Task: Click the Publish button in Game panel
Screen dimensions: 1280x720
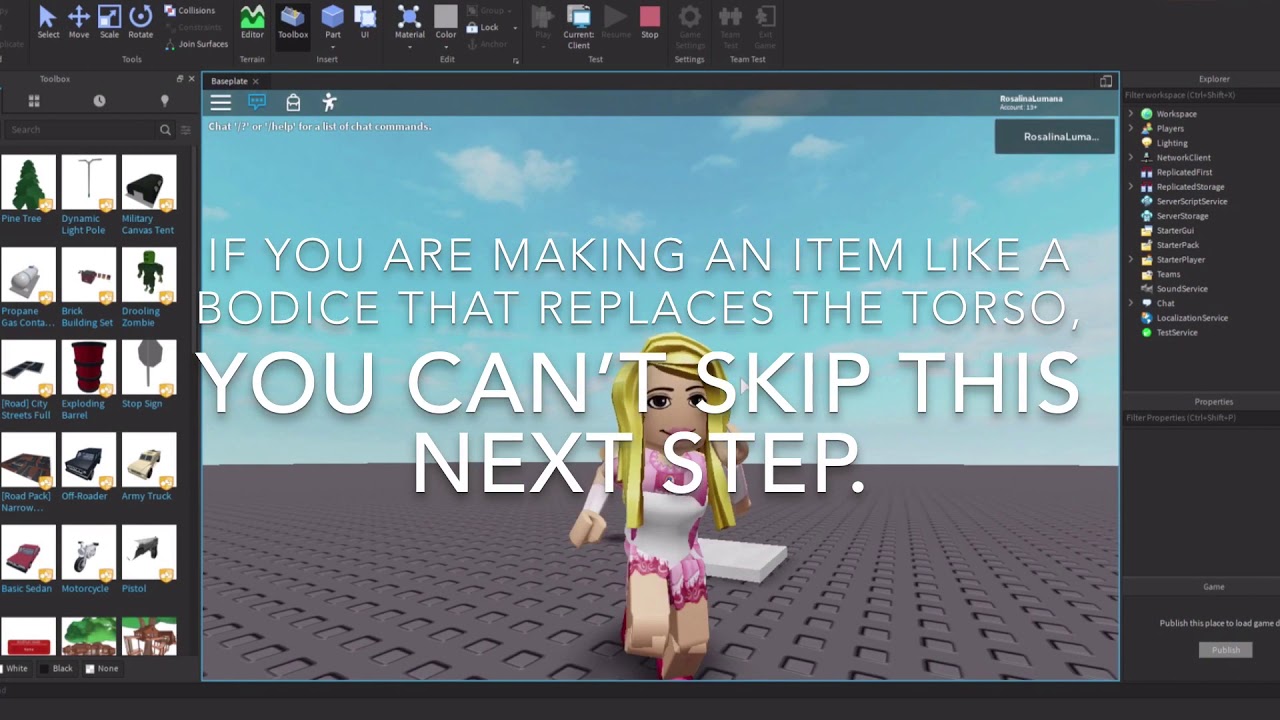Action: click(x=1225, y=650)
